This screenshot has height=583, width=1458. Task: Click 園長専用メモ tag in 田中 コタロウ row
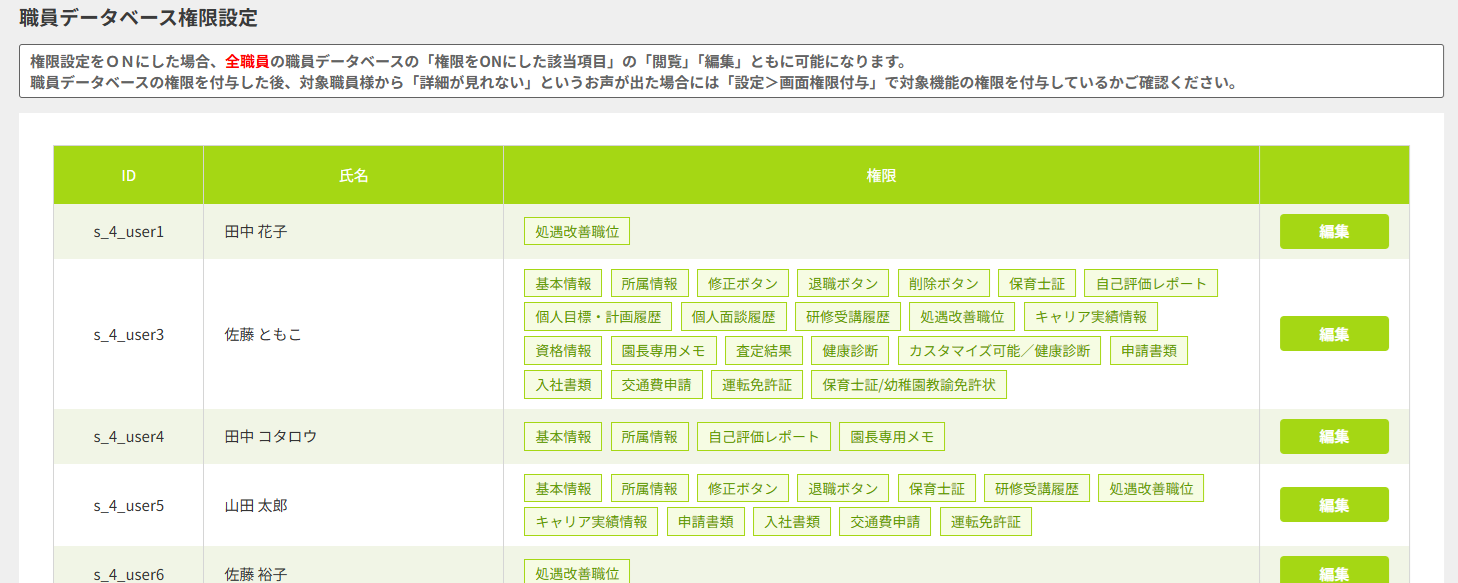892,436
